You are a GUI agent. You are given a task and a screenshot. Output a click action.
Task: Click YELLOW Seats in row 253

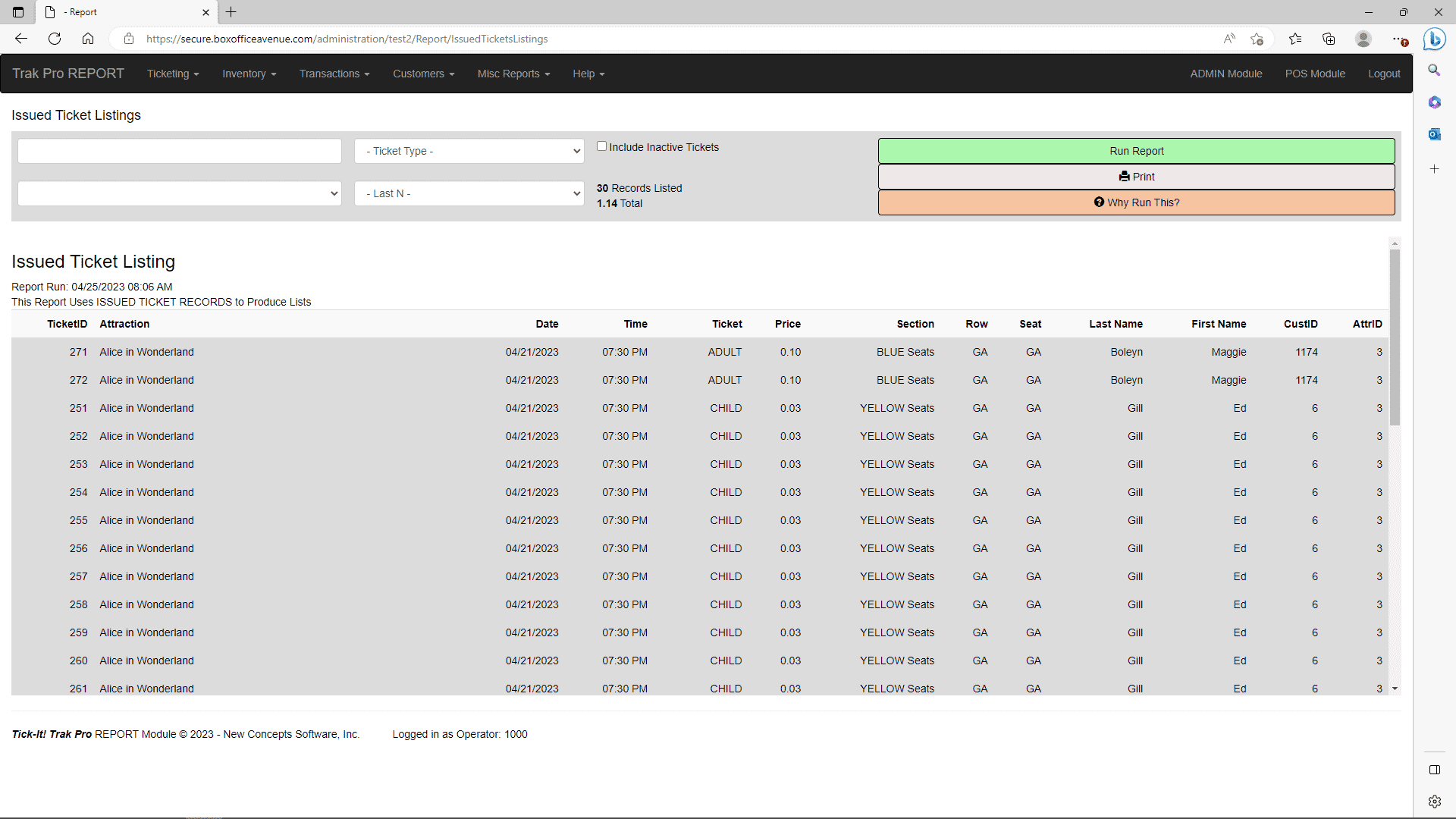[897, 464]
